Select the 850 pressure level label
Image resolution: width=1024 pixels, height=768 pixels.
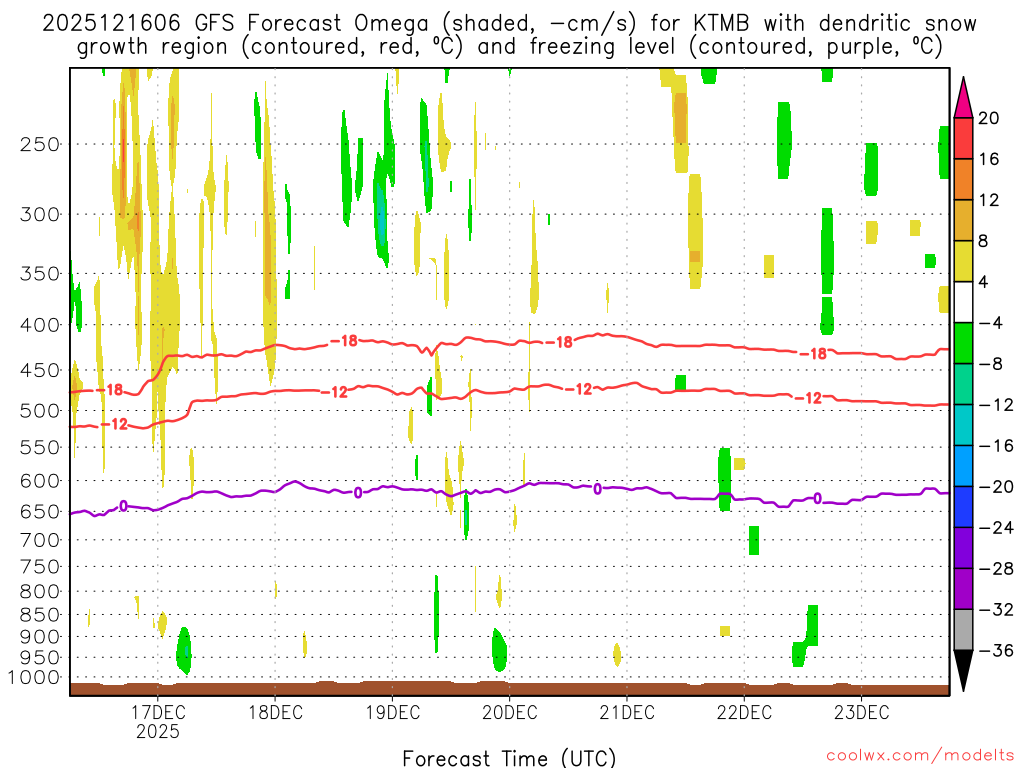[x=40, y=615]
